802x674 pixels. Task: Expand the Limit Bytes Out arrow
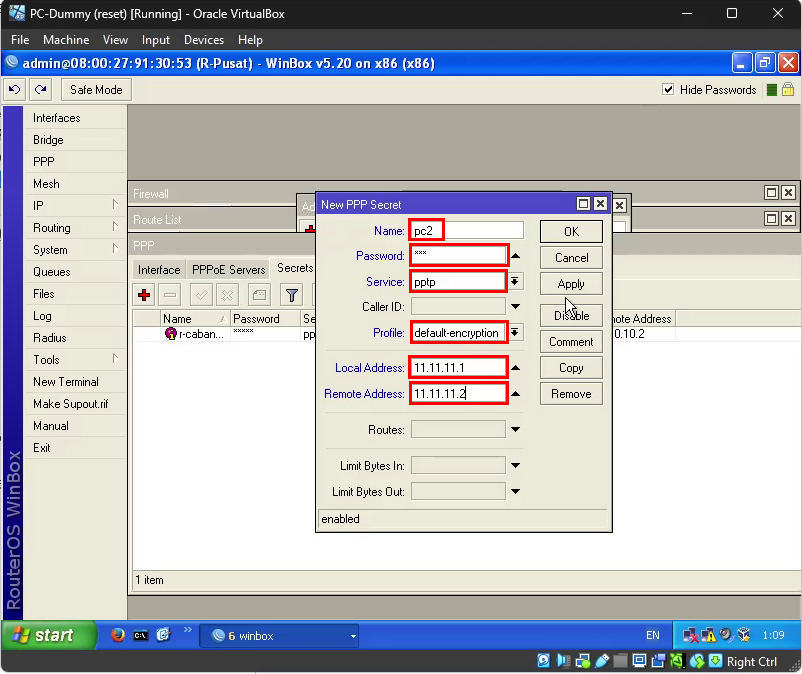pyautogui.click(x=516, y=491)
